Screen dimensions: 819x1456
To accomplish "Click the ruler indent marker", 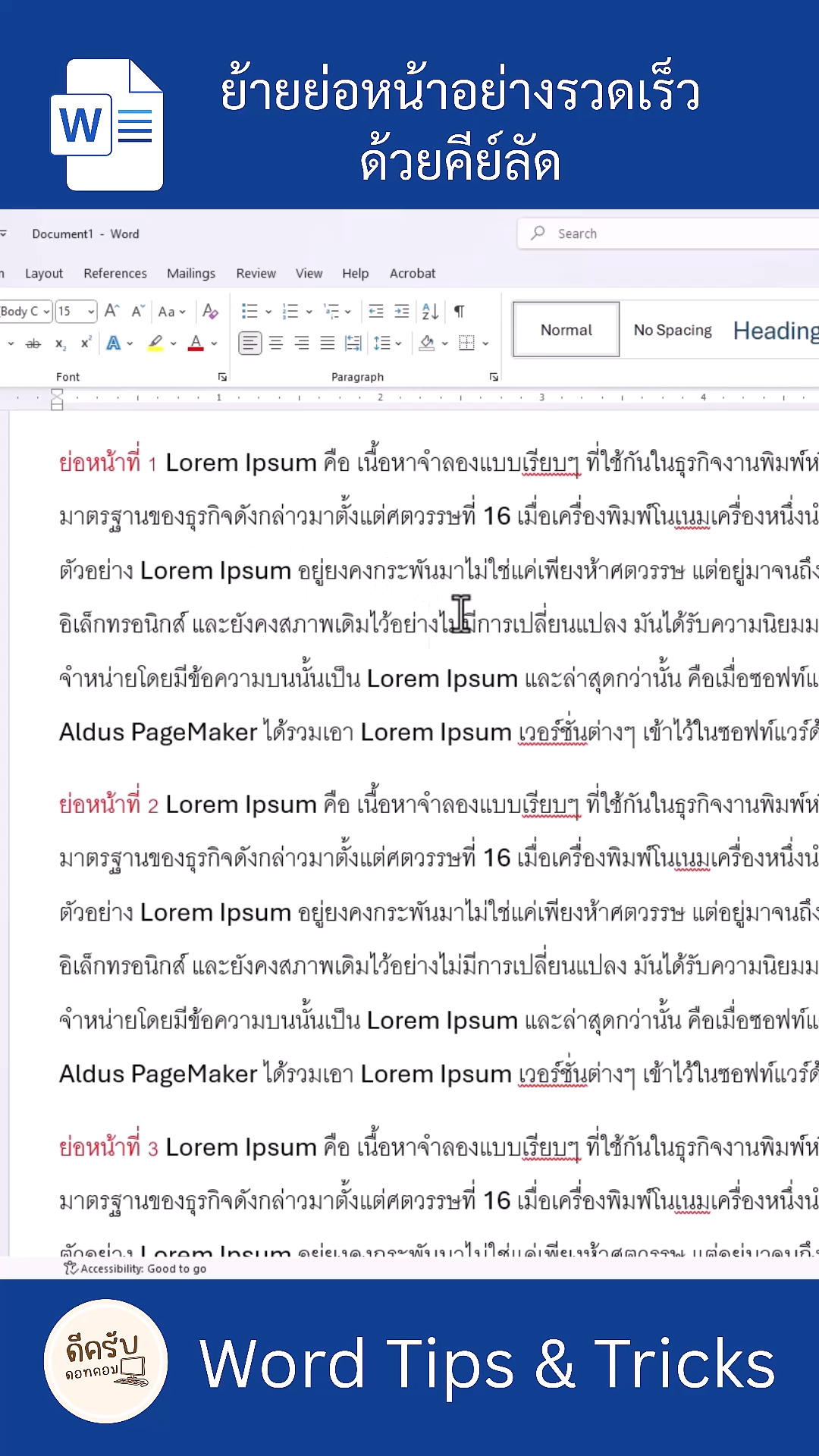I will click(x=57, y=399).
